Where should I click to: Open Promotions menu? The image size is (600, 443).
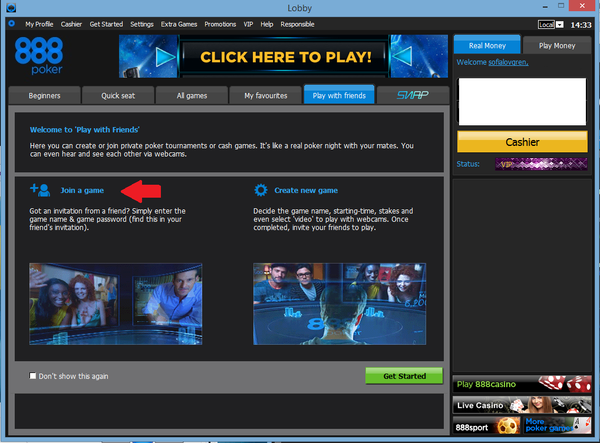(x=220, y=24)
